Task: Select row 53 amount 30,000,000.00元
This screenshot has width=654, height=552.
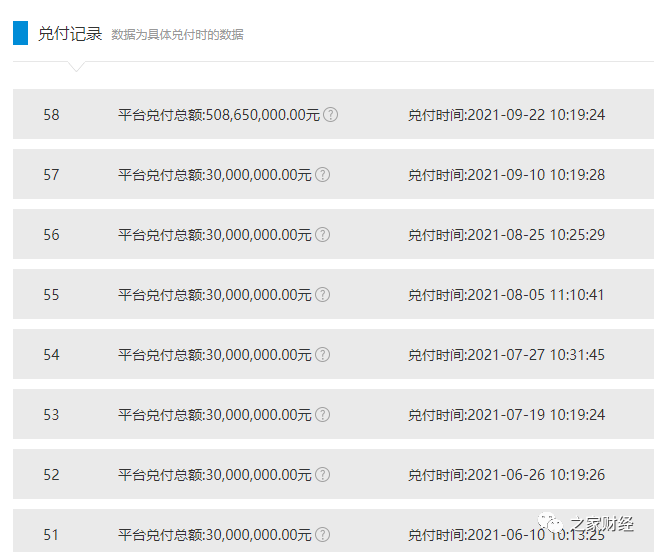Action: pyautogui.click(x=259, y=415)
